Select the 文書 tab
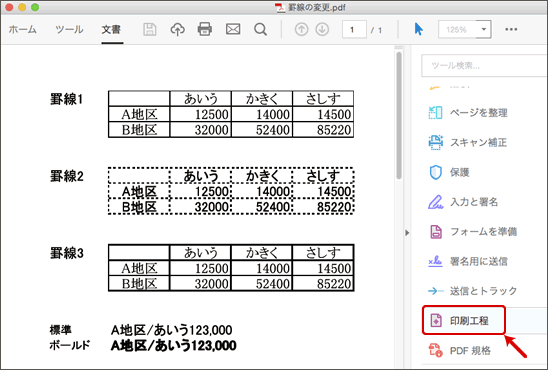The image size is (548, 370). (111, 29)
